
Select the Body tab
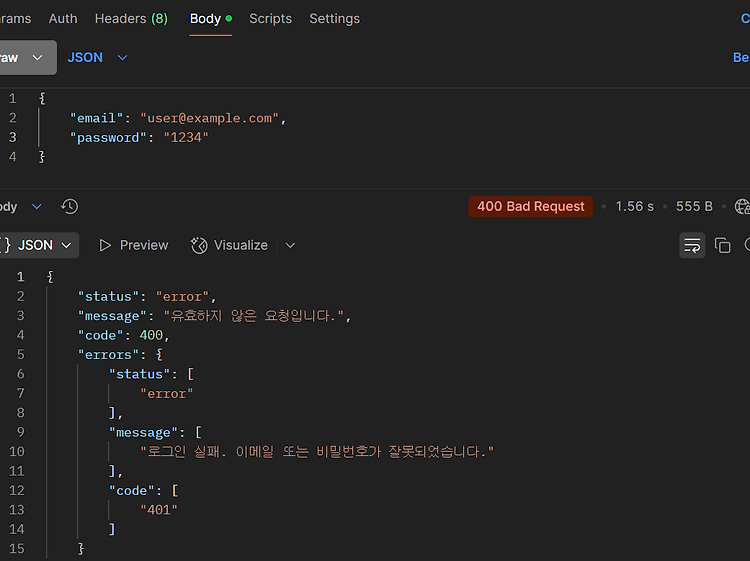[x=210, y=19]
